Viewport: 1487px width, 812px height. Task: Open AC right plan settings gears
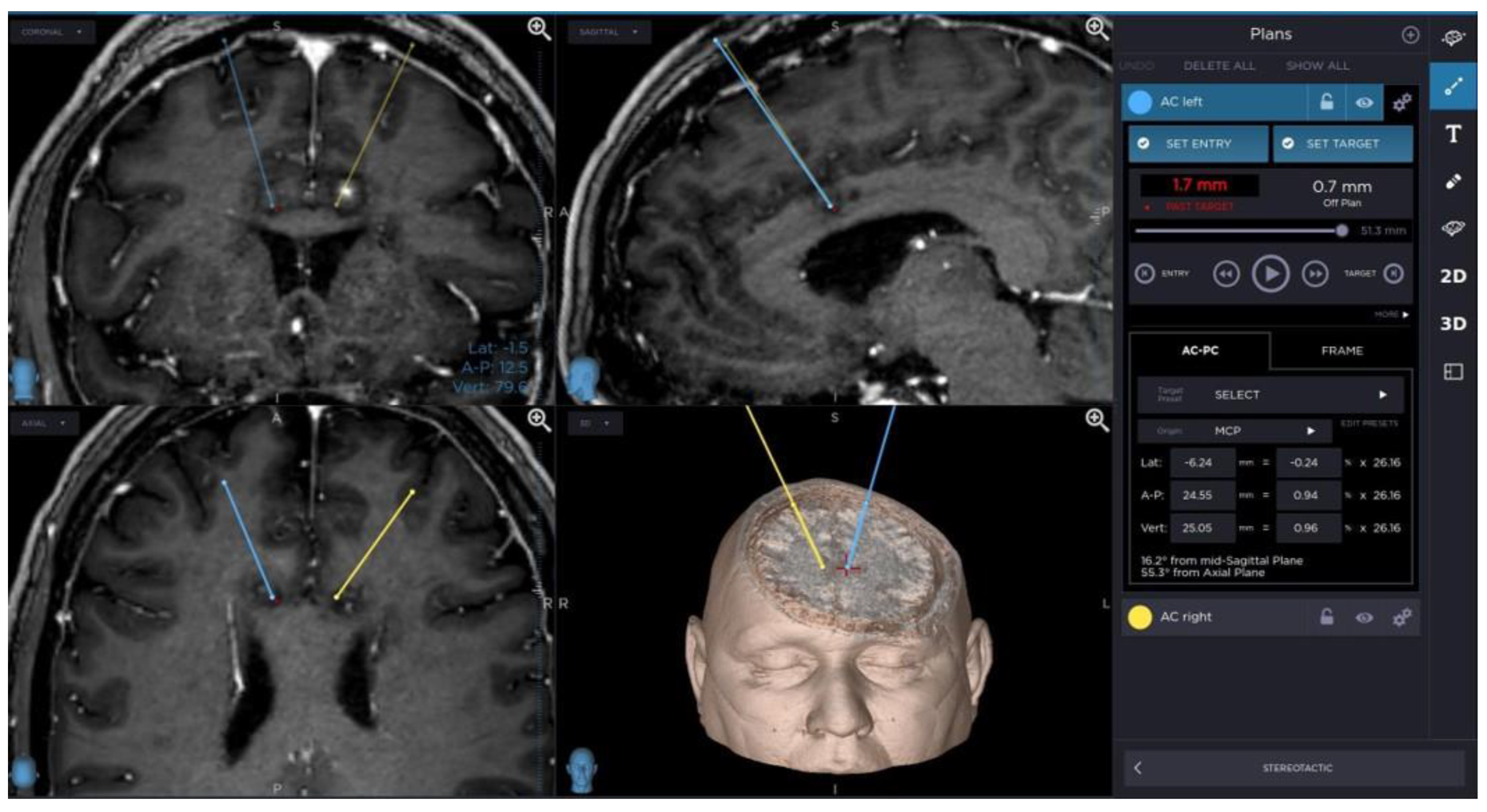[x=1402, y=618]
